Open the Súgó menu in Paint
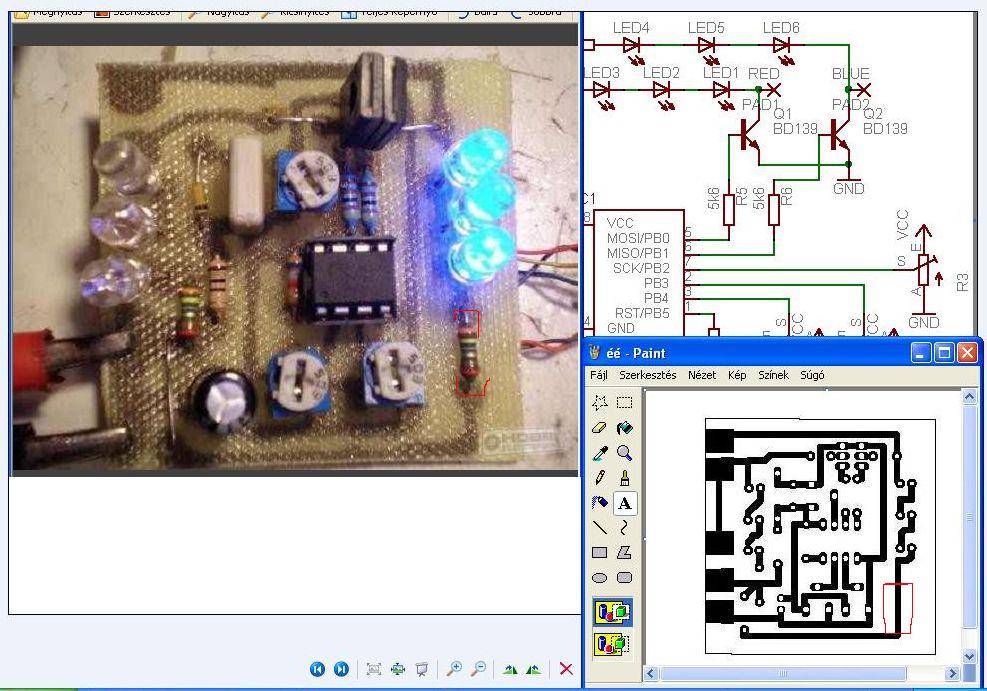This screenshot has height=691, width=987. tap(812, 375)
